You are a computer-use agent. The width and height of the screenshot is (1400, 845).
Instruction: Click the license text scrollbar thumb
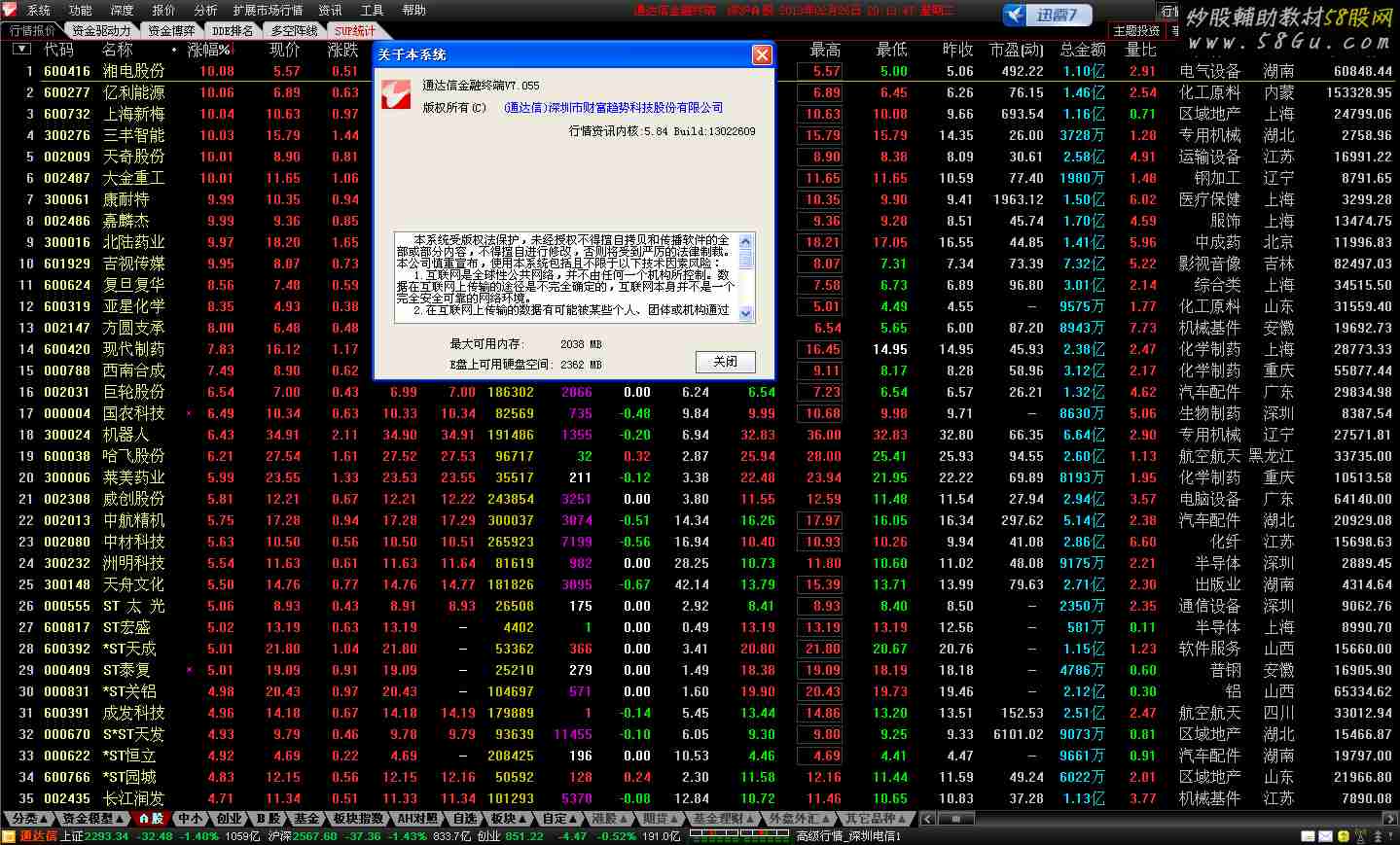pyautogui.click(x=745, y=258)
